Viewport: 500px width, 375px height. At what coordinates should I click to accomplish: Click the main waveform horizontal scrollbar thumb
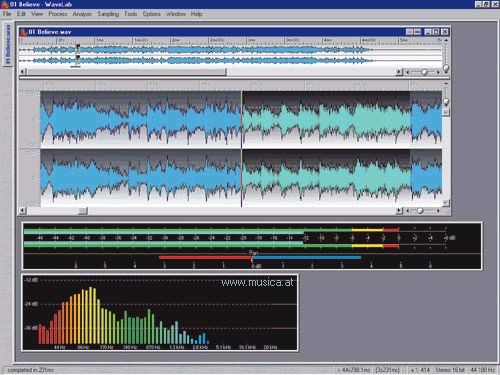point(83,211)
